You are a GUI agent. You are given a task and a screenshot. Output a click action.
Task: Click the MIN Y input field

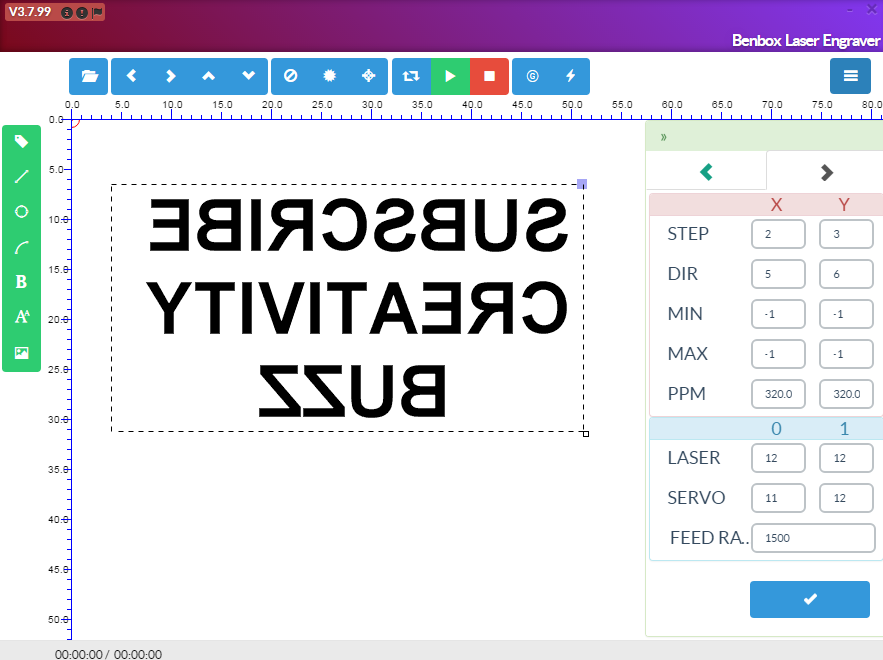coord(846,314)
